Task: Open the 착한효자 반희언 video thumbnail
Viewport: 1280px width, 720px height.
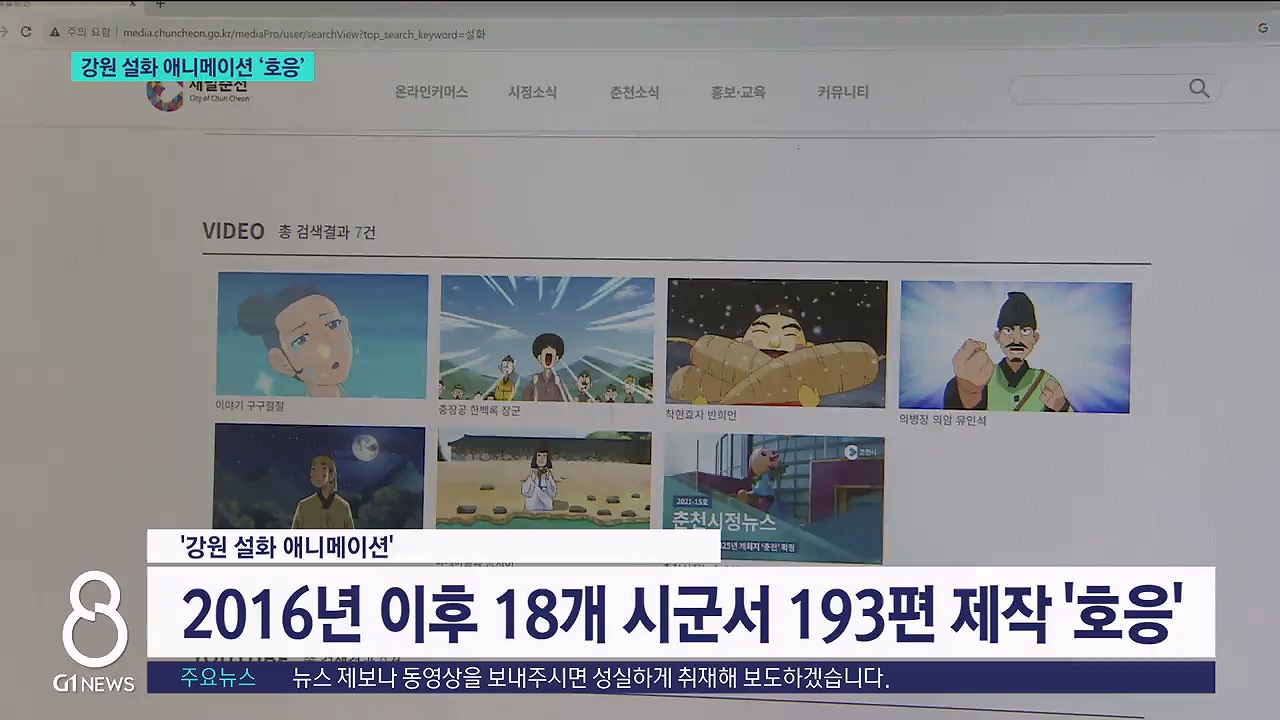Action: click(x=776, y=343)
